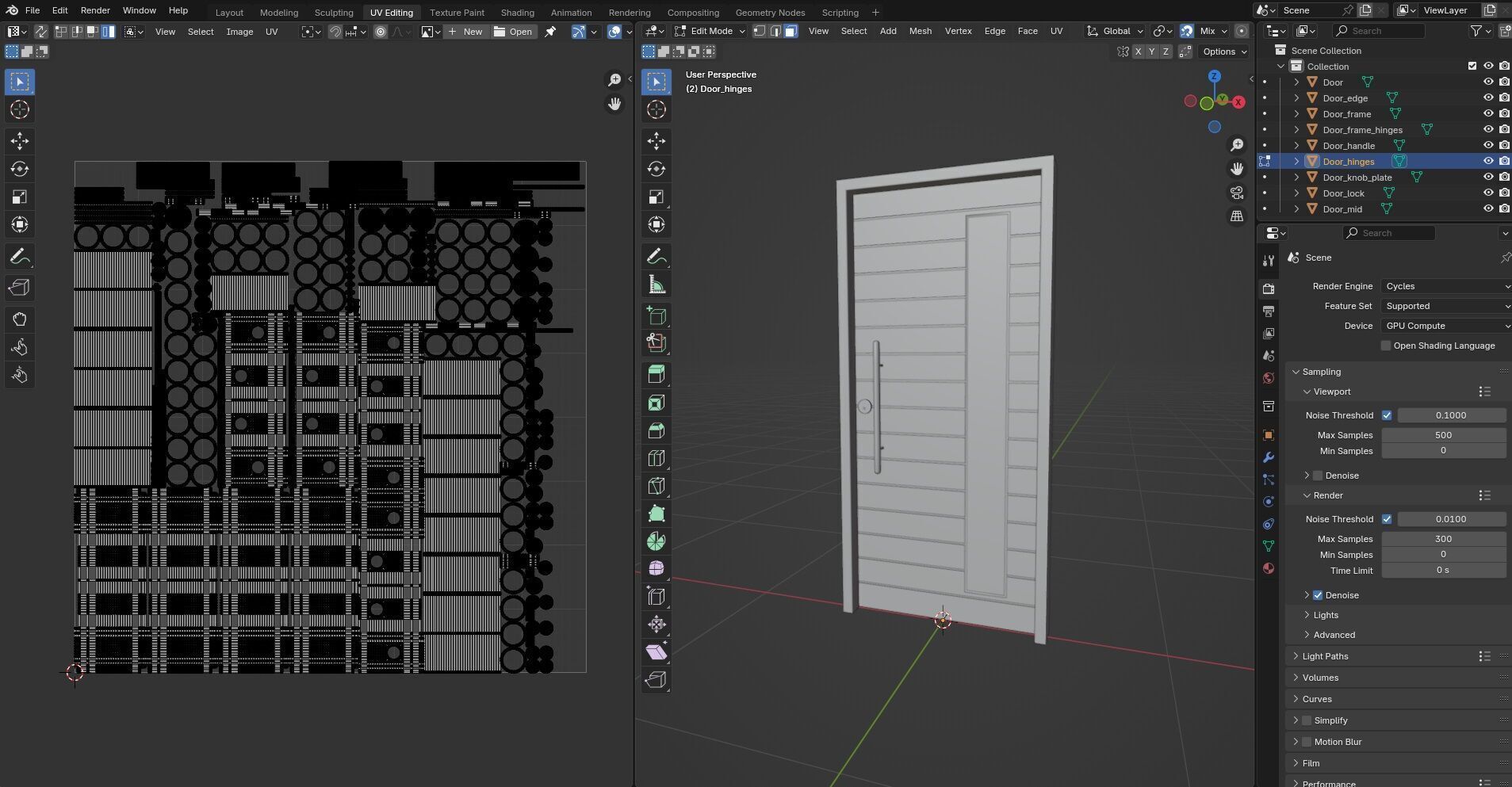Select the Scale tool in 3D viewport
1512x787 pixels.
coord(656,197)
